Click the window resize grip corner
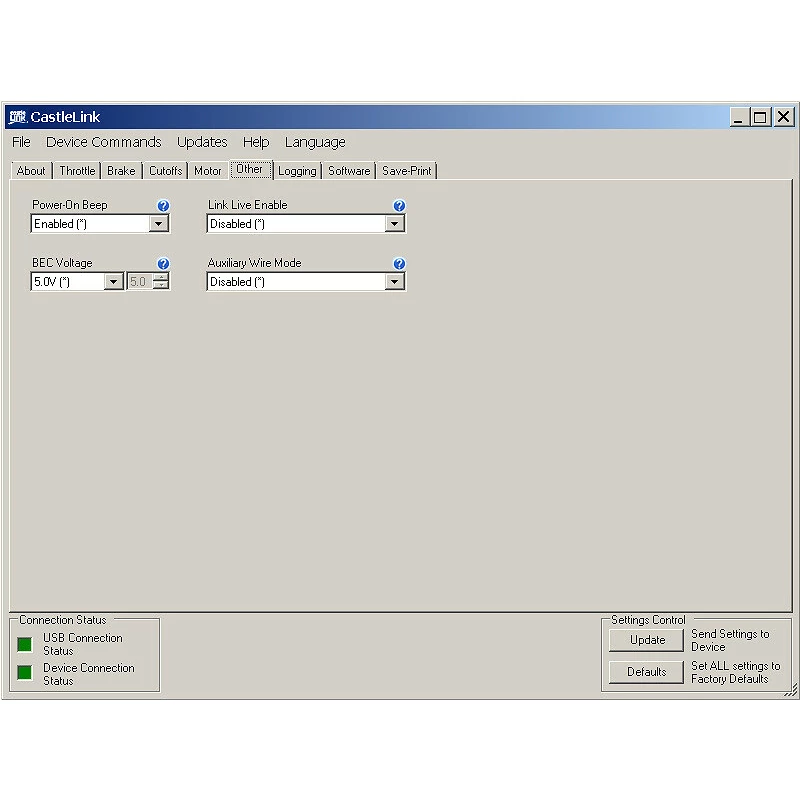The image size is (800, 800). pos(791,690)
